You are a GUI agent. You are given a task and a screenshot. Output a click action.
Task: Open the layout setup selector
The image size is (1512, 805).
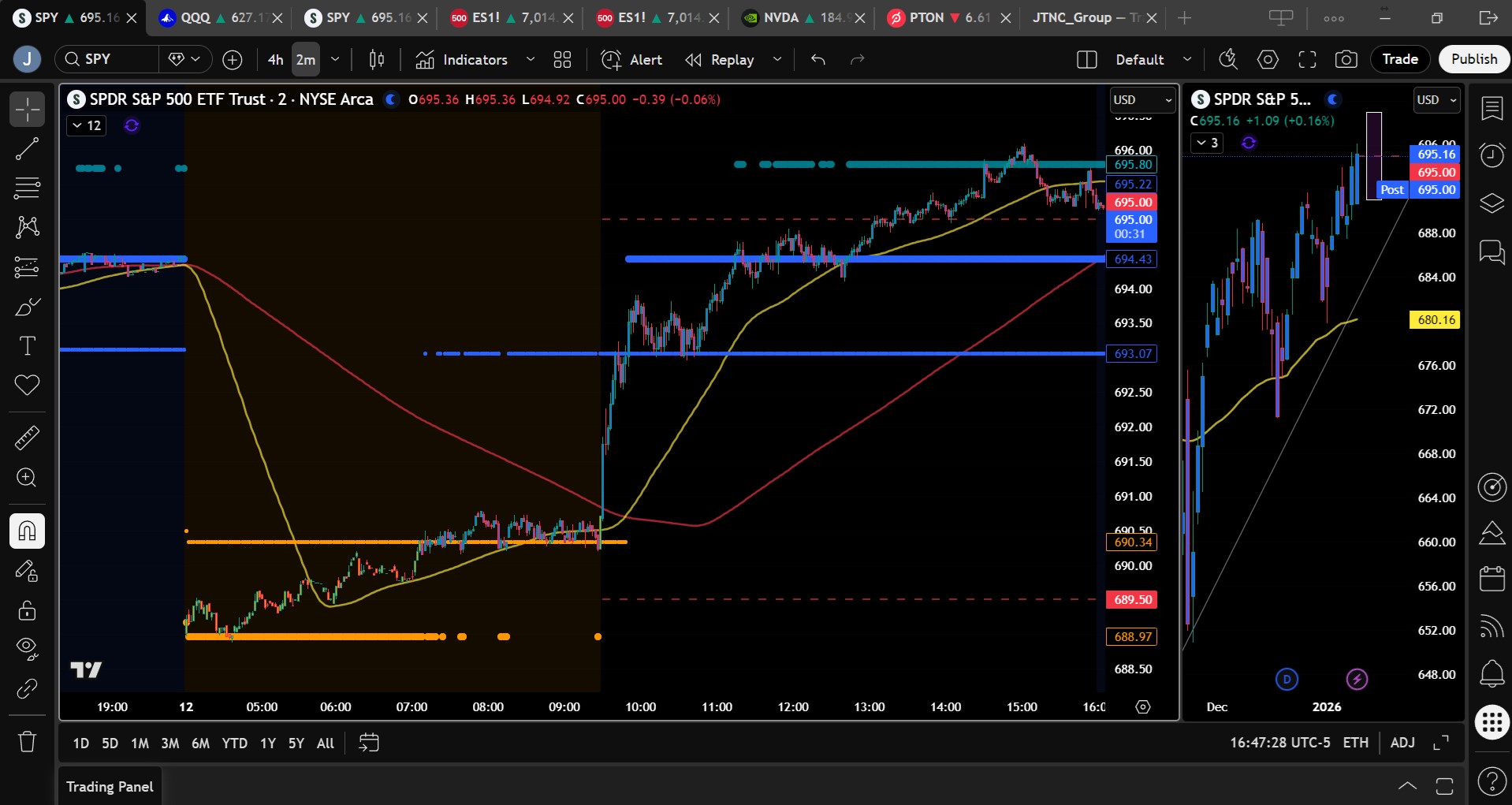[1087, 59]
